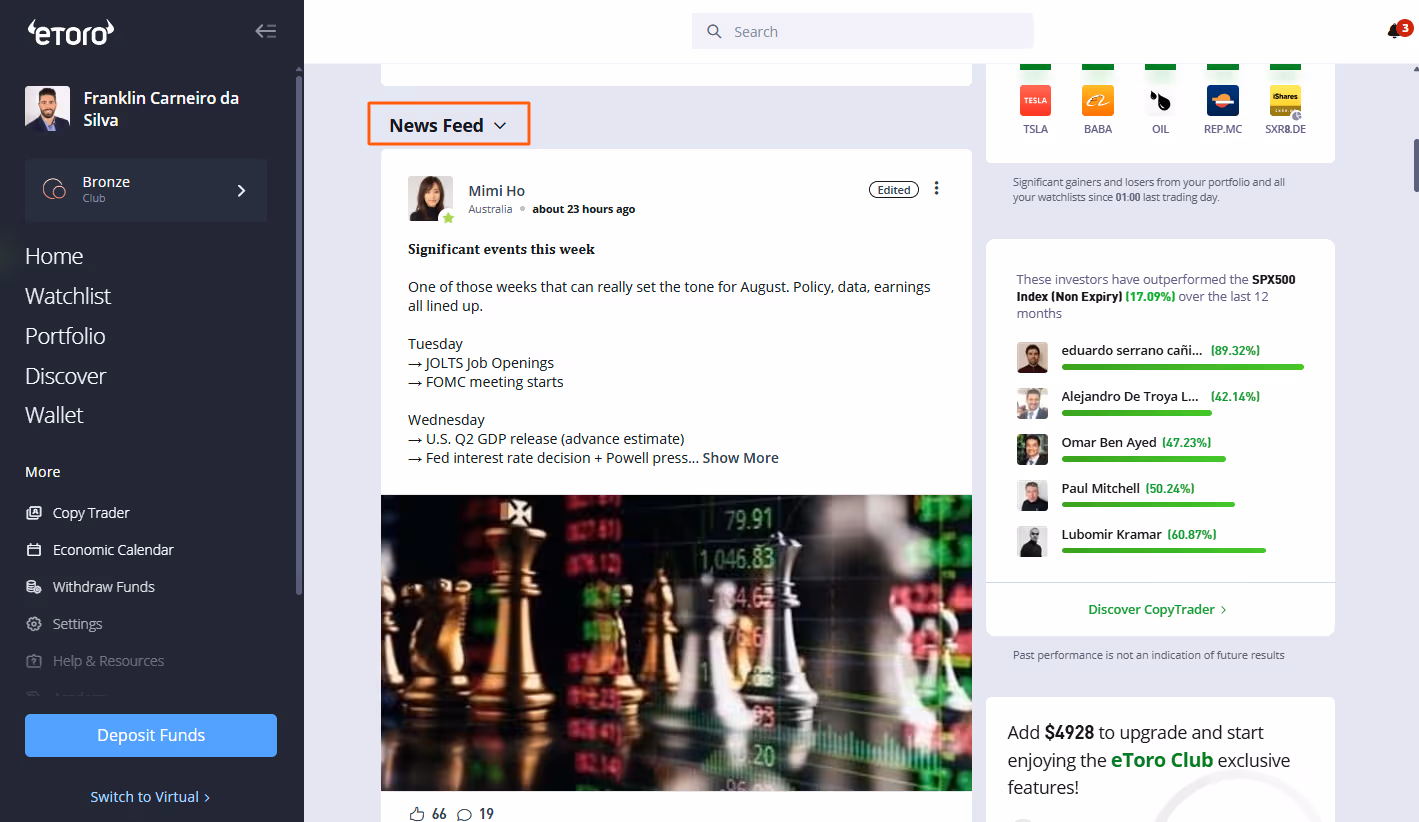Screen dimensions: 1419x822
Task: Like Mimi Ho's post with thumbs-up
Action: coord(417,814)
